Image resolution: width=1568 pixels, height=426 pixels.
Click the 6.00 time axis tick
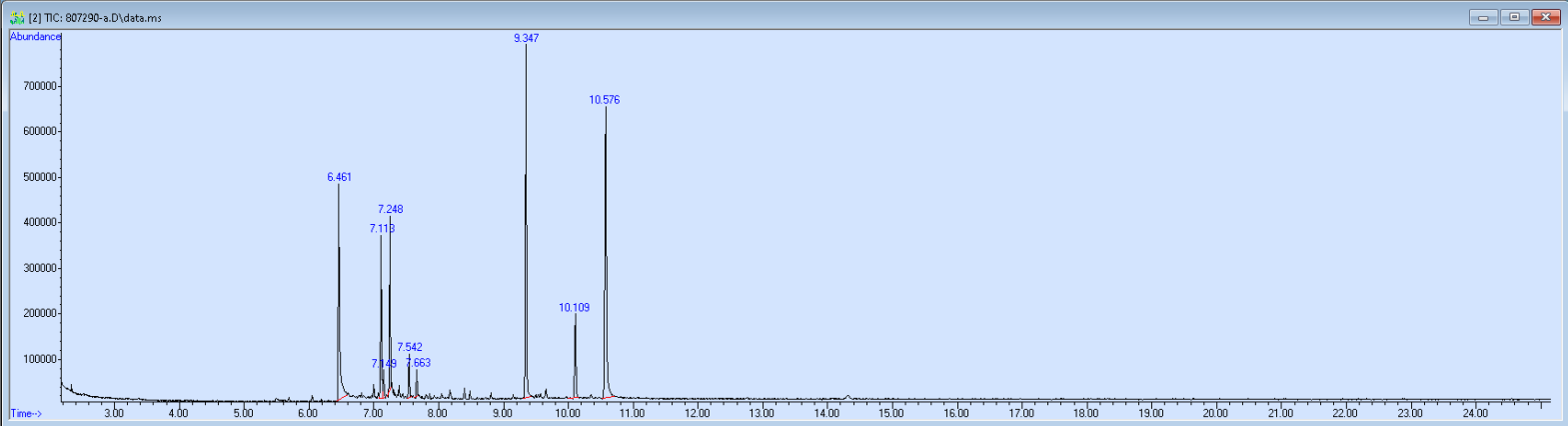(x=308, y=413)
